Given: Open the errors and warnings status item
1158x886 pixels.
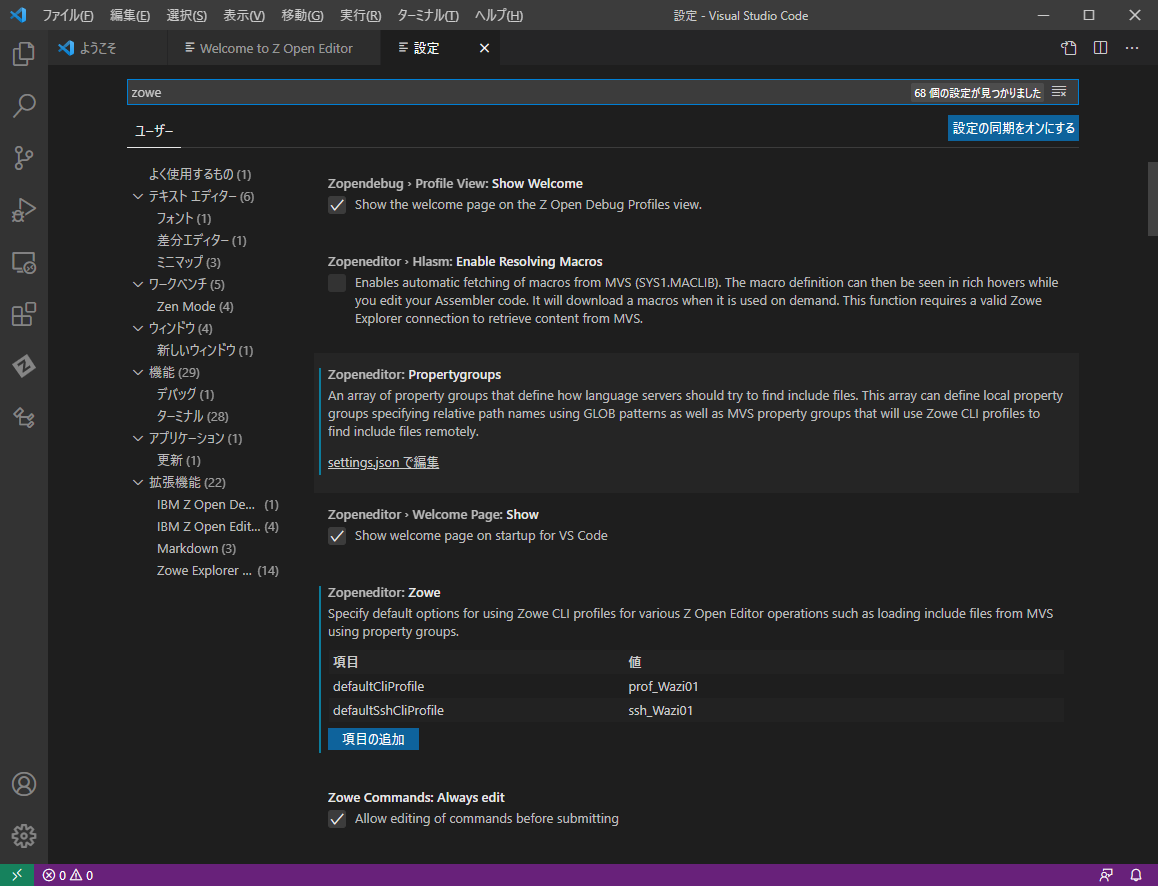Looking at the screenshot, I should coord(68,876).
